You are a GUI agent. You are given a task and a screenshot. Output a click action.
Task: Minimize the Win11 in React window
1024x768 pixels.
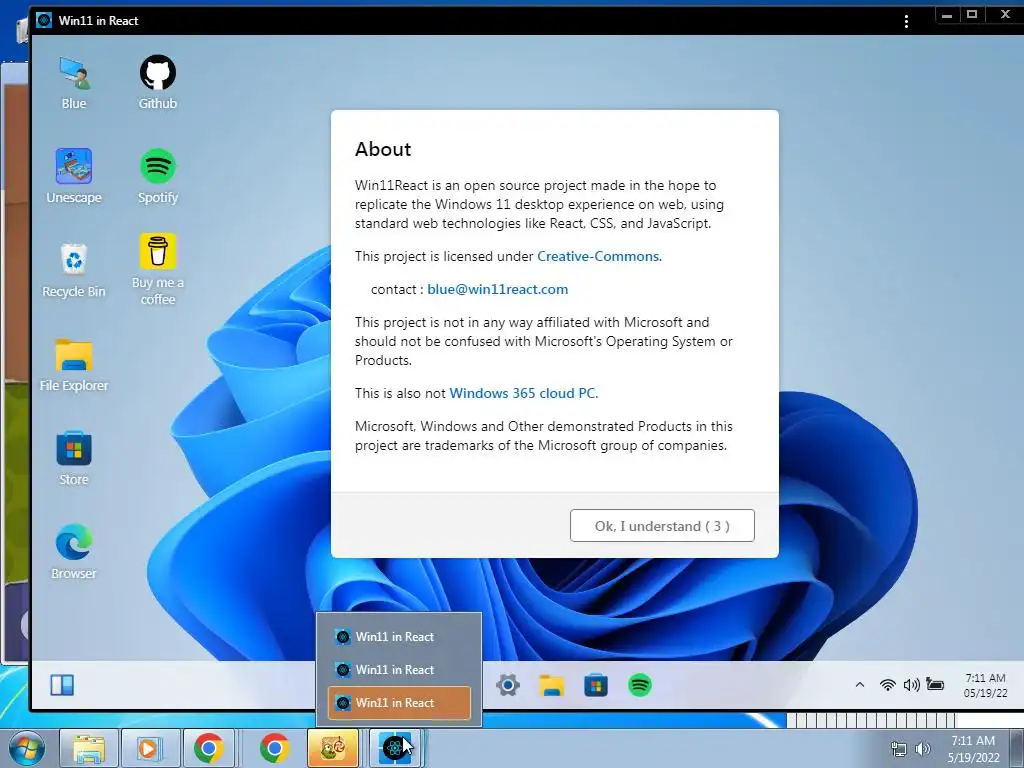click(947, 15)
